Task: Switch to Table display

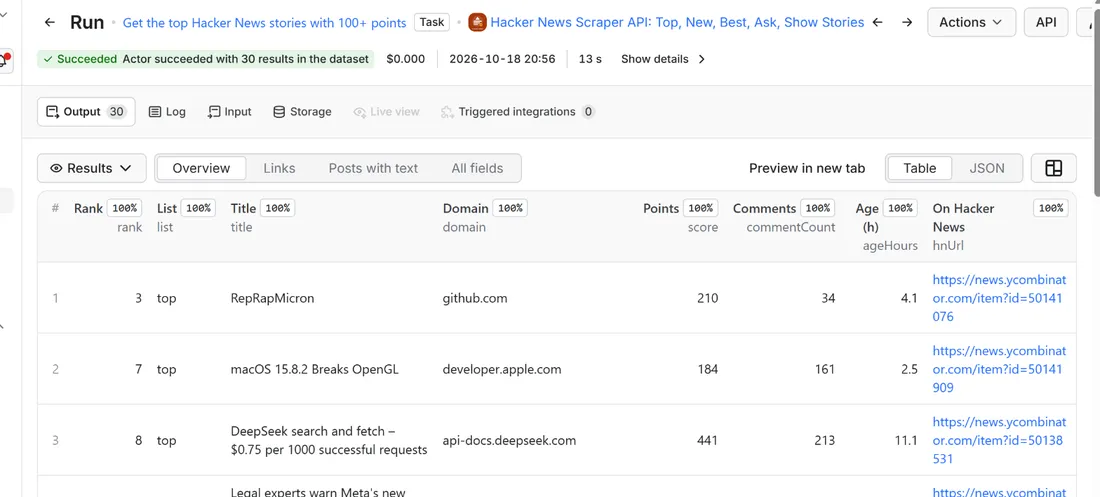Action: pos(920,168)
